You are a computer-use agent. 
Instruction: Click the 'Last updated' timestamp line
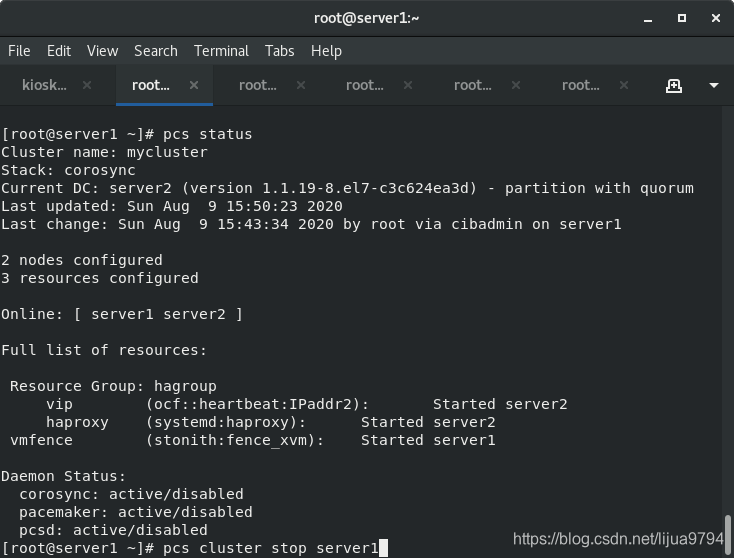(x=172, y=206)
